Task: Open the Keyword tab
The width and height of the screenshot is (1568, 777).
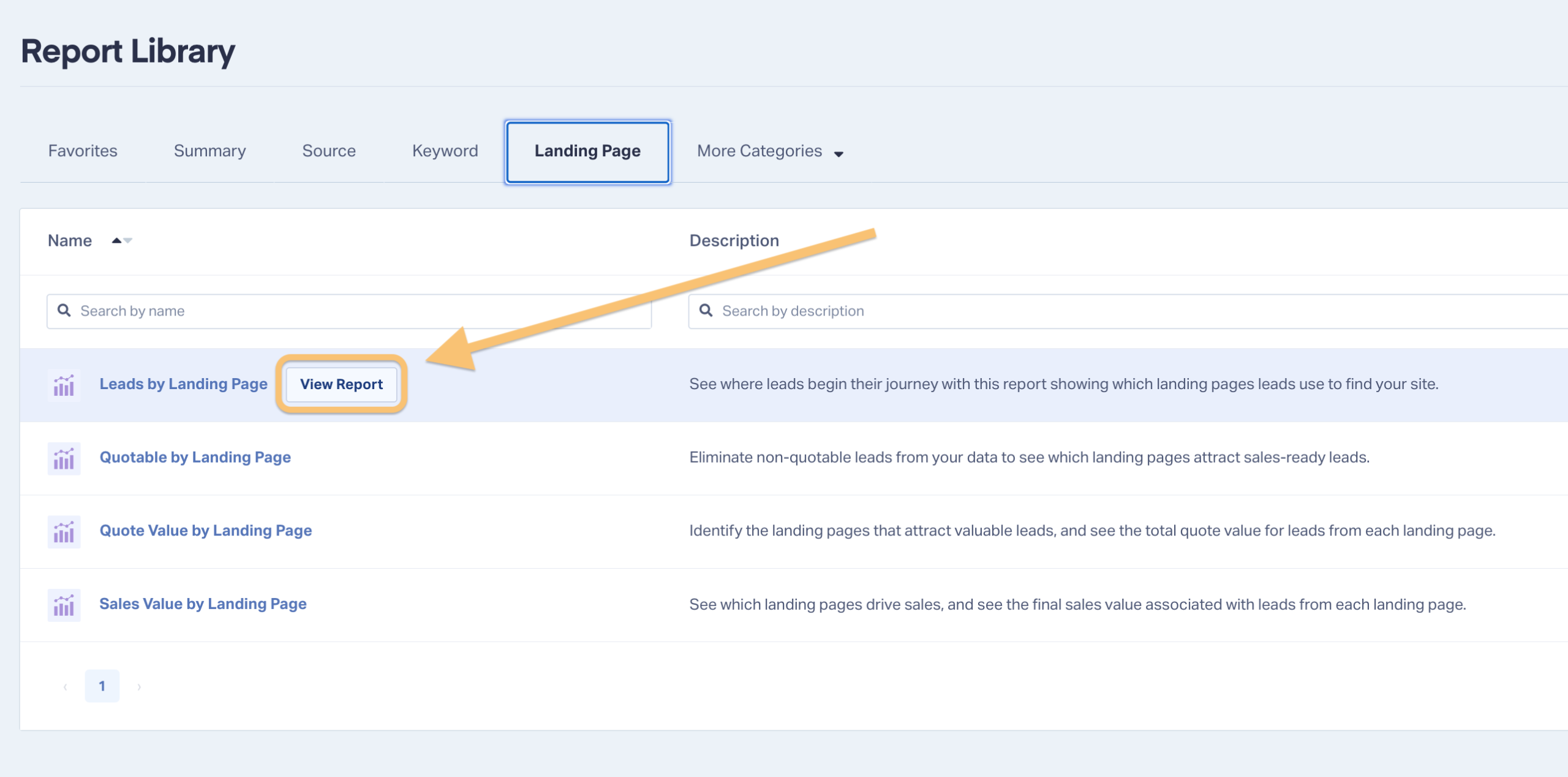Action: (x=445, y=151)
